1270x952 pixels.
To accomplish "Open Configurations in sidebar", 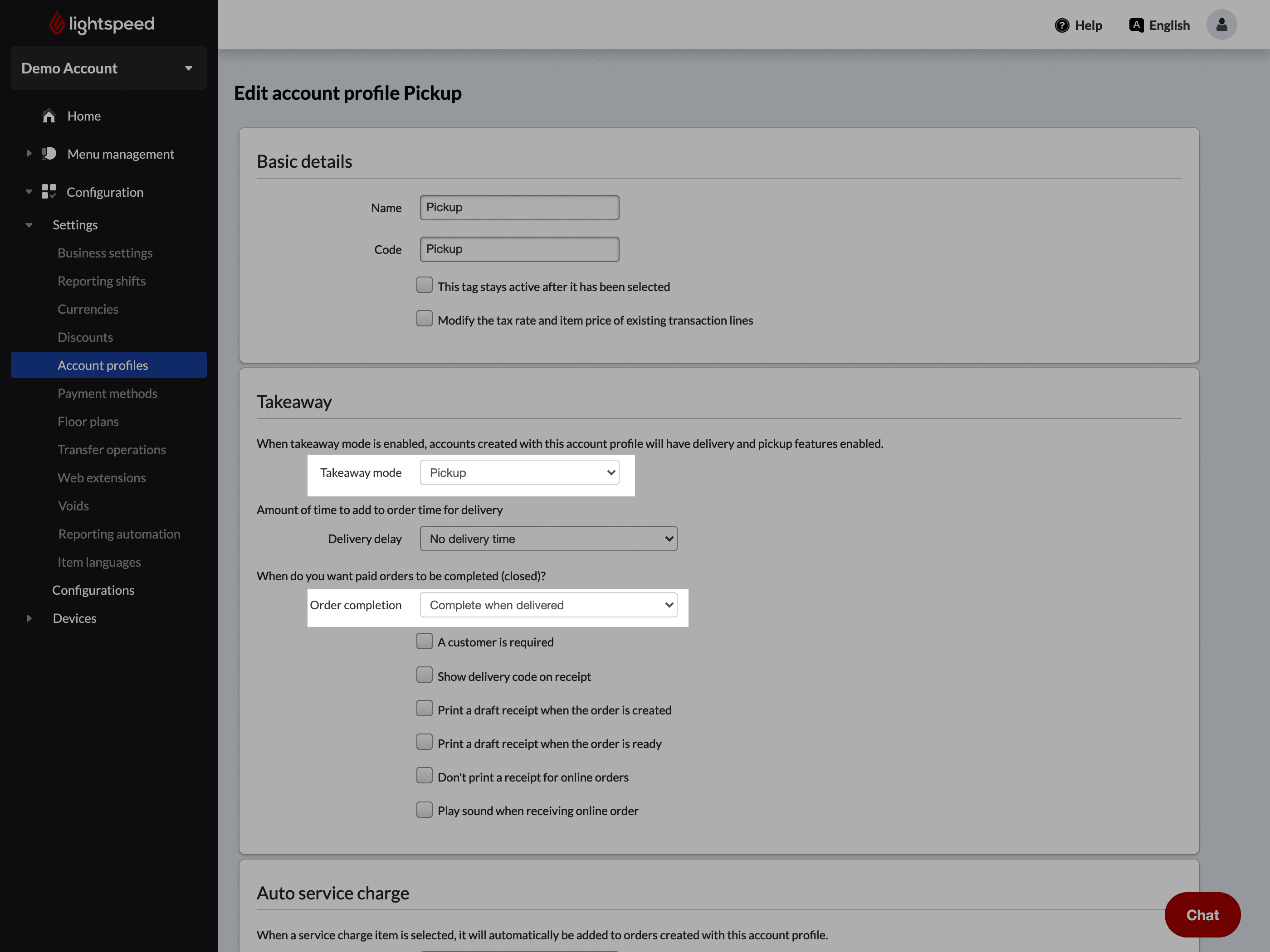I will point(93,591).
